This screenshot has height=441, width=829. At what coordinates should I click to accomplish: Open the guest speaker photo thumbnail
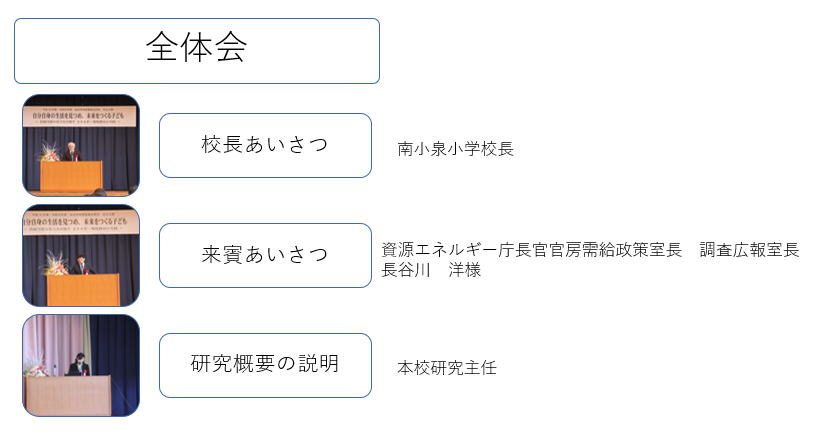click(81, 255)
